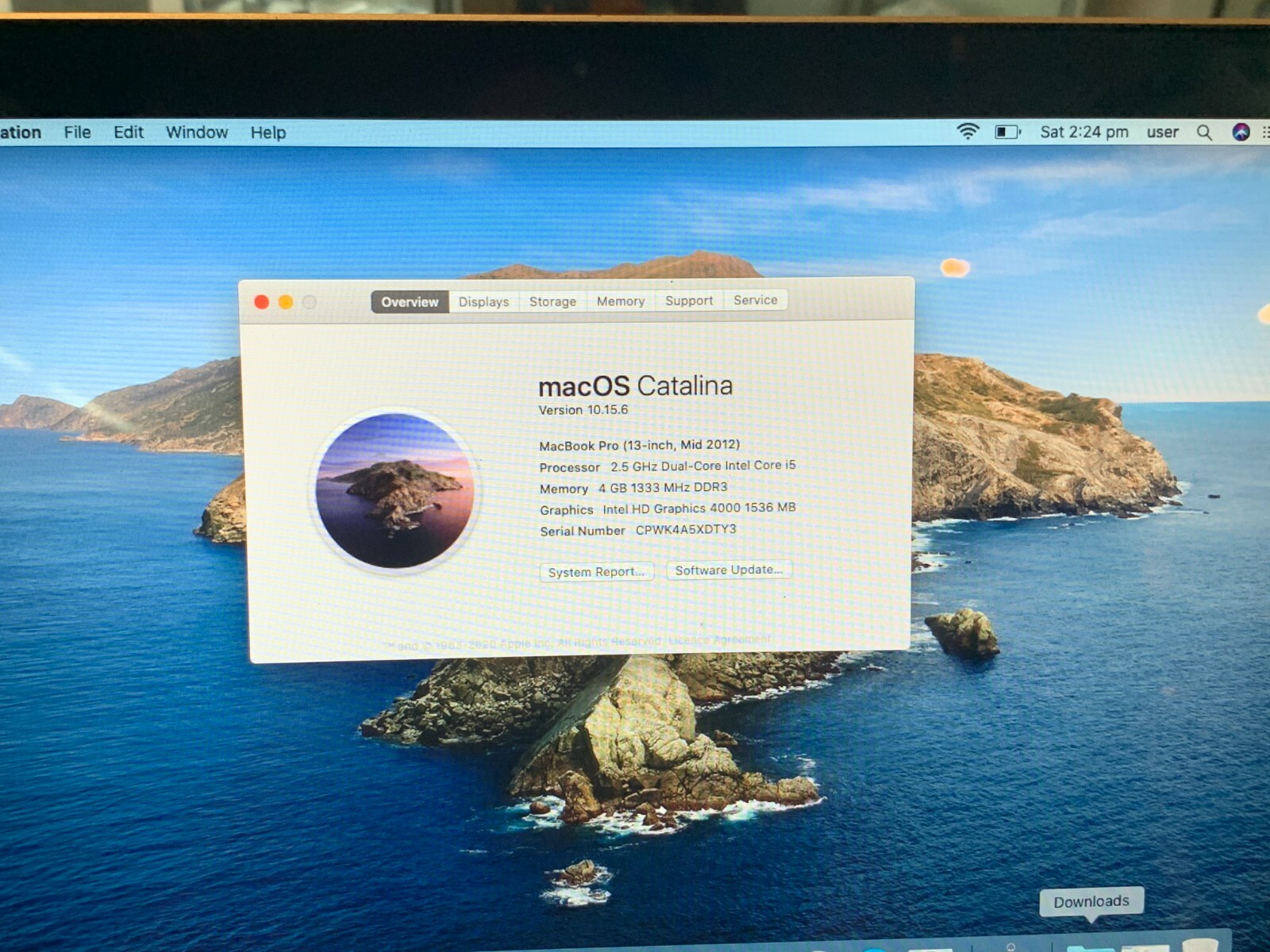
Task: Open the Edit menu
Action: click(x=129, y=132)
